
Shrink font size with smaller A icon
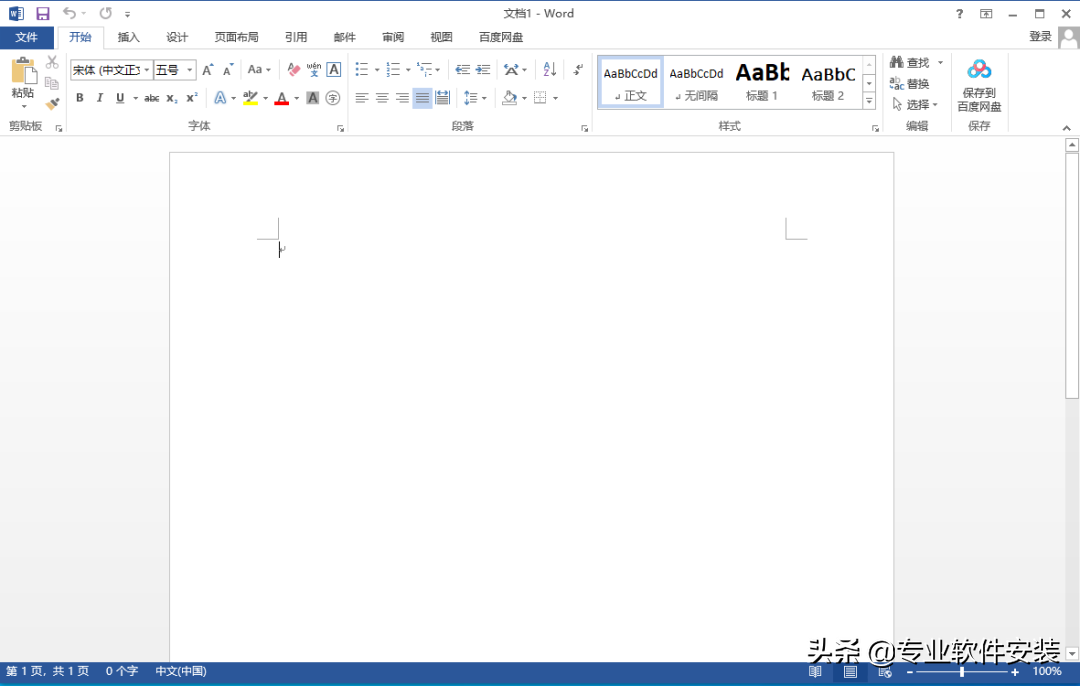(228, 70)
